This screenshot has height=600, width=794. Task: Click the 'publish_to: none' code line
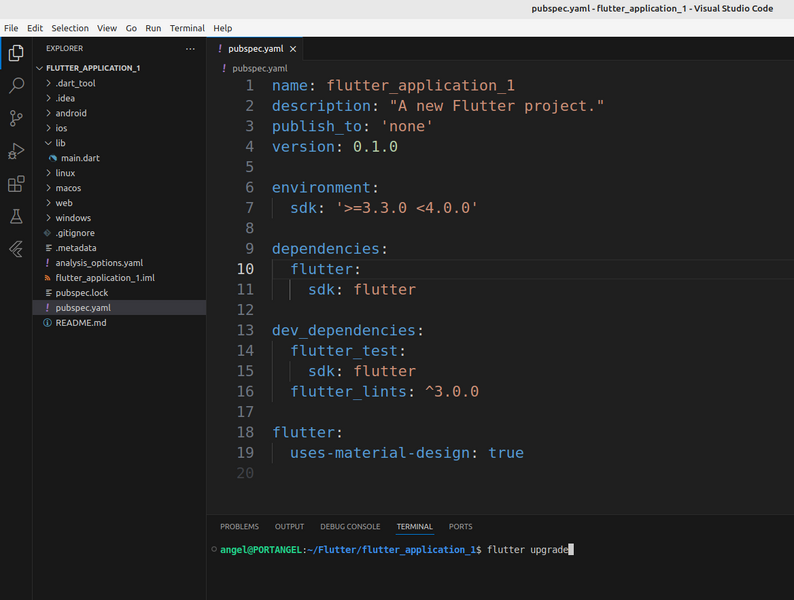(x=352, y=127)
